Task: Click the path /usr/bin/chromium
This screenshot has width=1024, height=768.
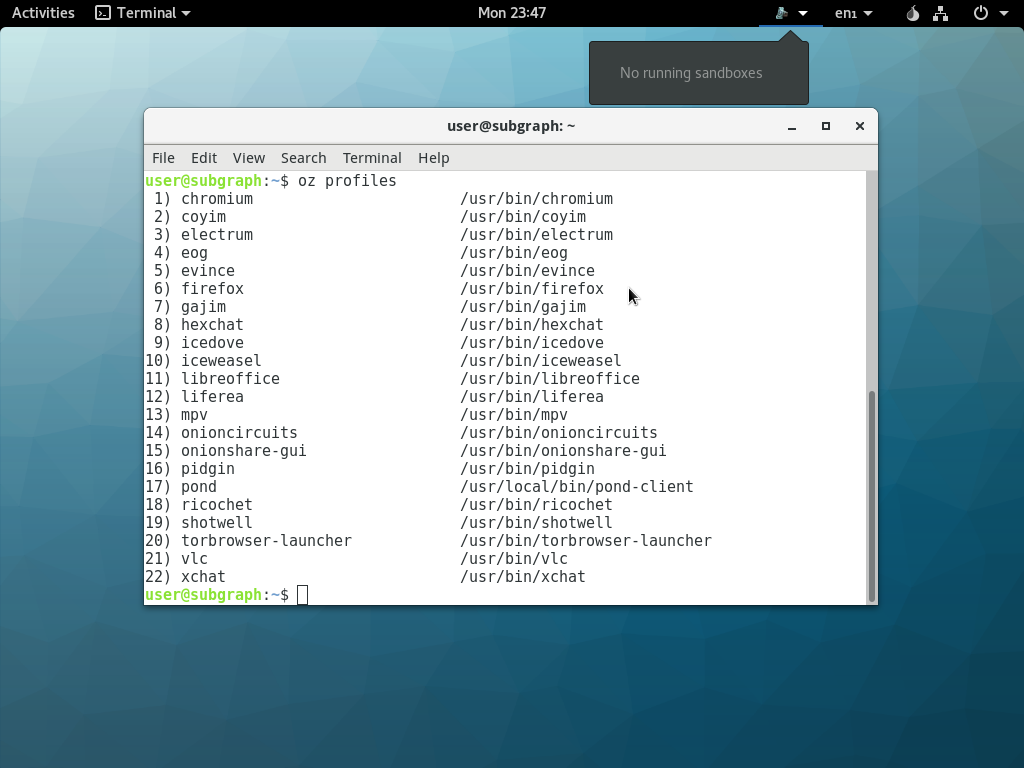Action: (x=537, y=199)
